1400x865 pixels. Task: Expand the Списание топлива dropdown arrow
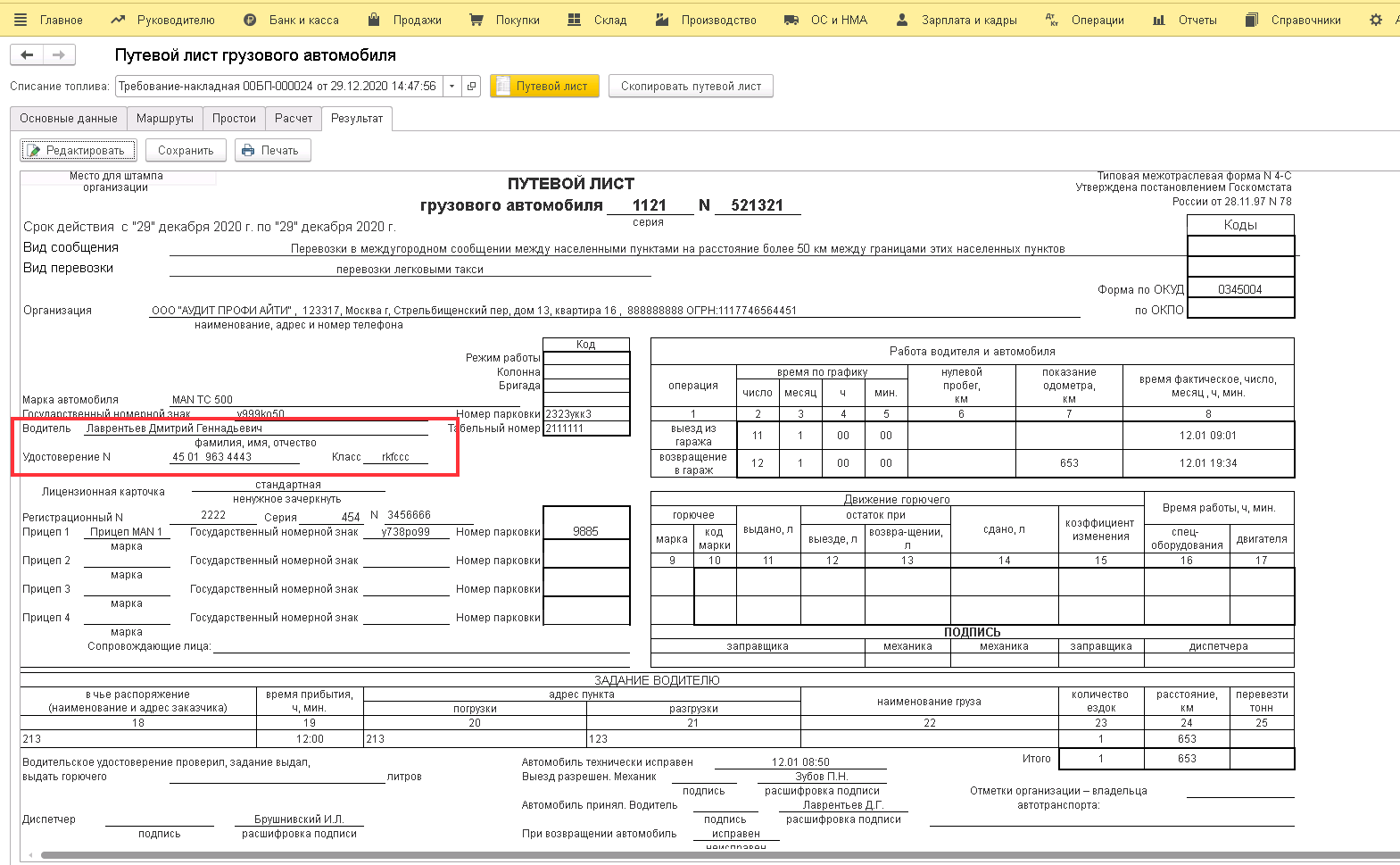451,87
